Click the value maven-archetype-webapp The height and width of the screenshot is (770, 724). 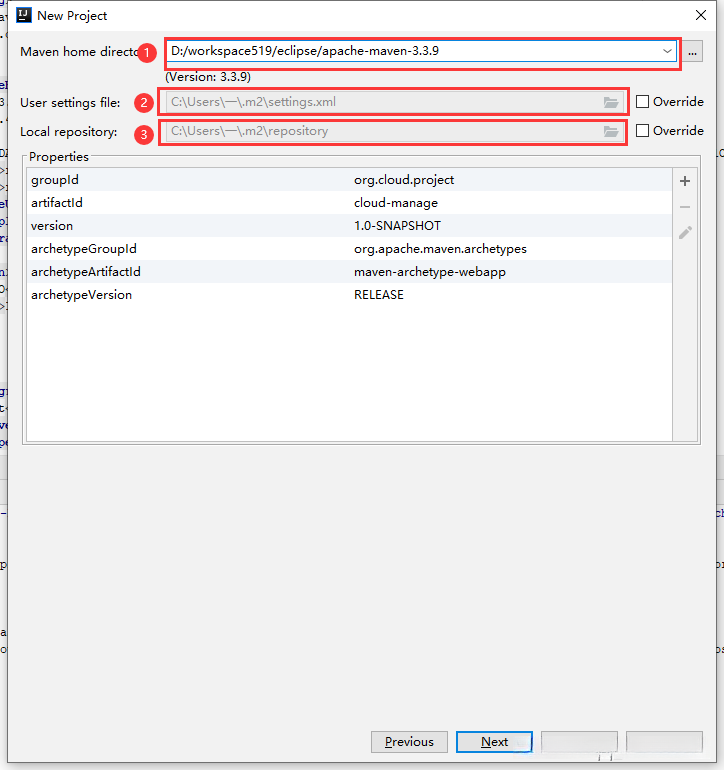coord(430,272)
